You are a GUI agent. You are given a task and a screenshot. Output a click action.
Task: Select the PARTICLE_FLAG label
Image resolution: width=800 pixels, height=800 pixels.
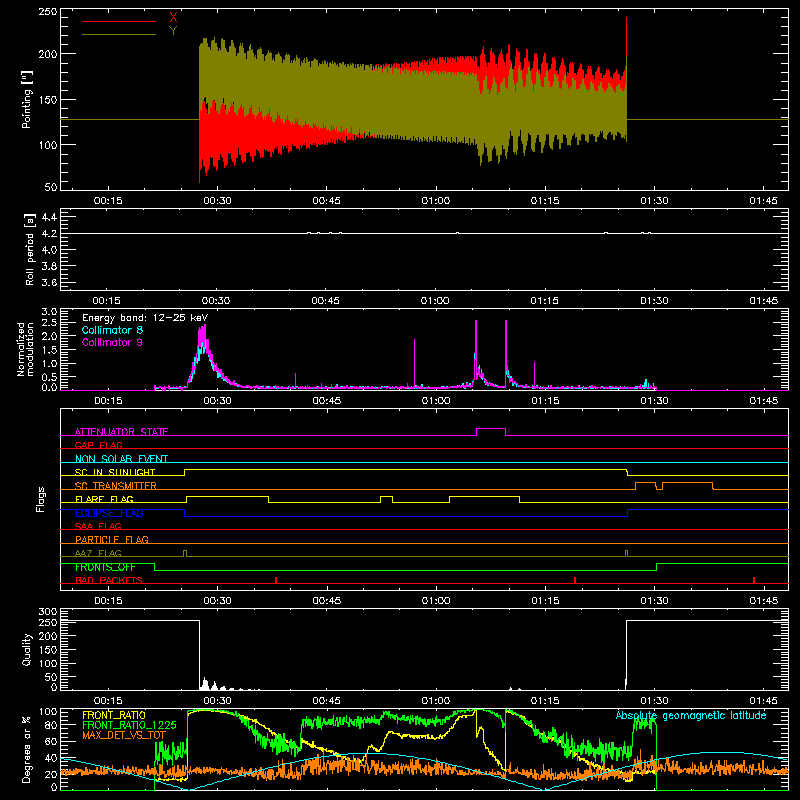112,539
